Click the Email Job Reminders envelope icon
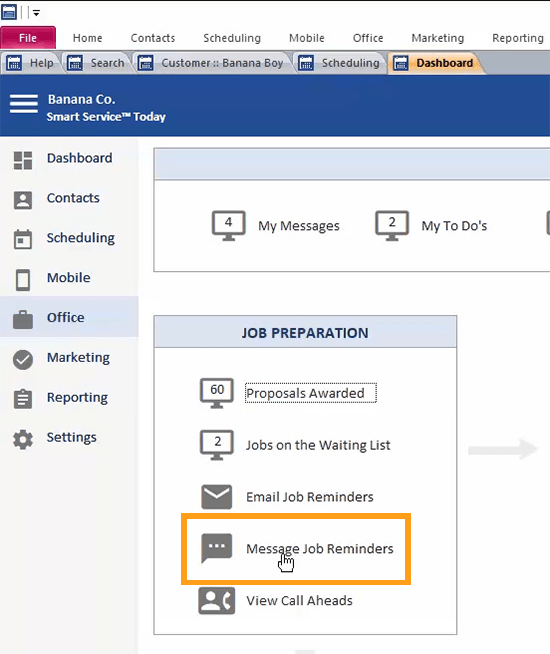 click(217, 497)
